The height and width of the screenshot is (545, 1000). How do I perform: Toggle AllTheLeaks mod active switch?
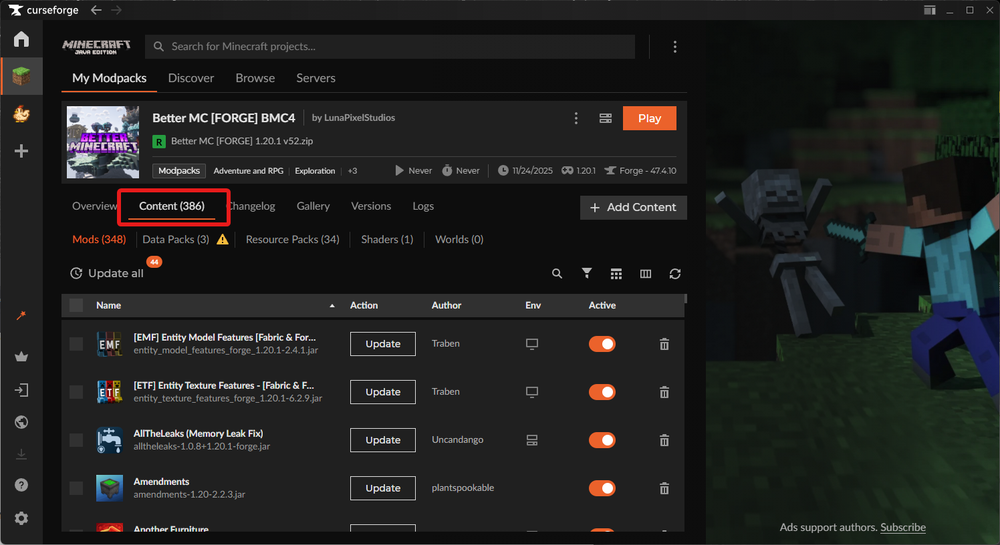click(602, 440)
